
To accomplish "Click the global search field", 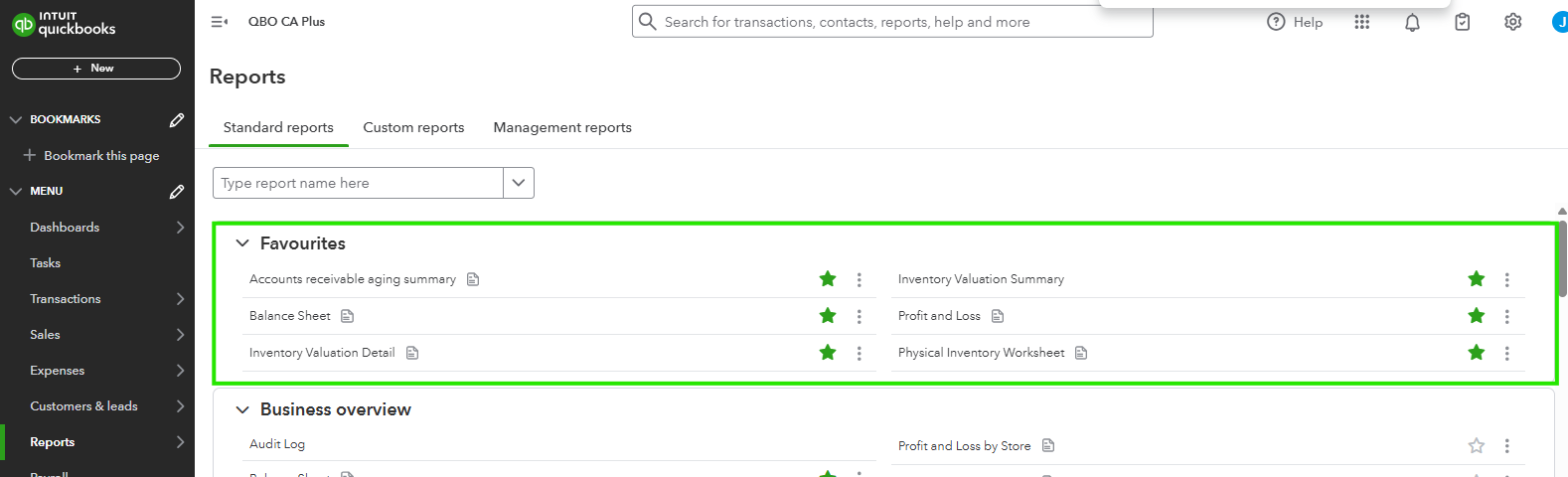I will (x=892, y=22).
